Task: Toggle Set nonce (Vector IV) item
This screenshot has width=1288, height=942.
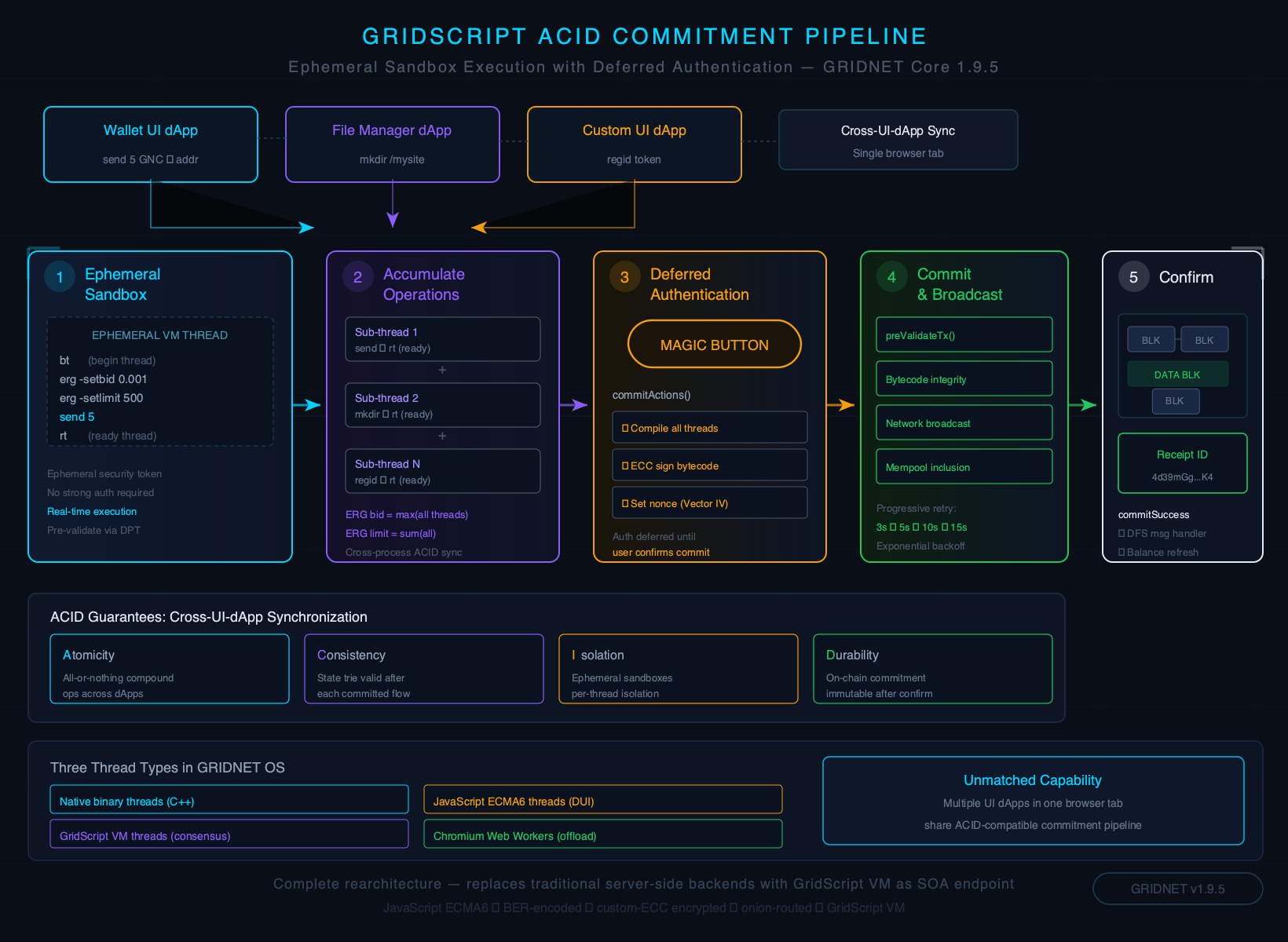Action: (709, 503)
